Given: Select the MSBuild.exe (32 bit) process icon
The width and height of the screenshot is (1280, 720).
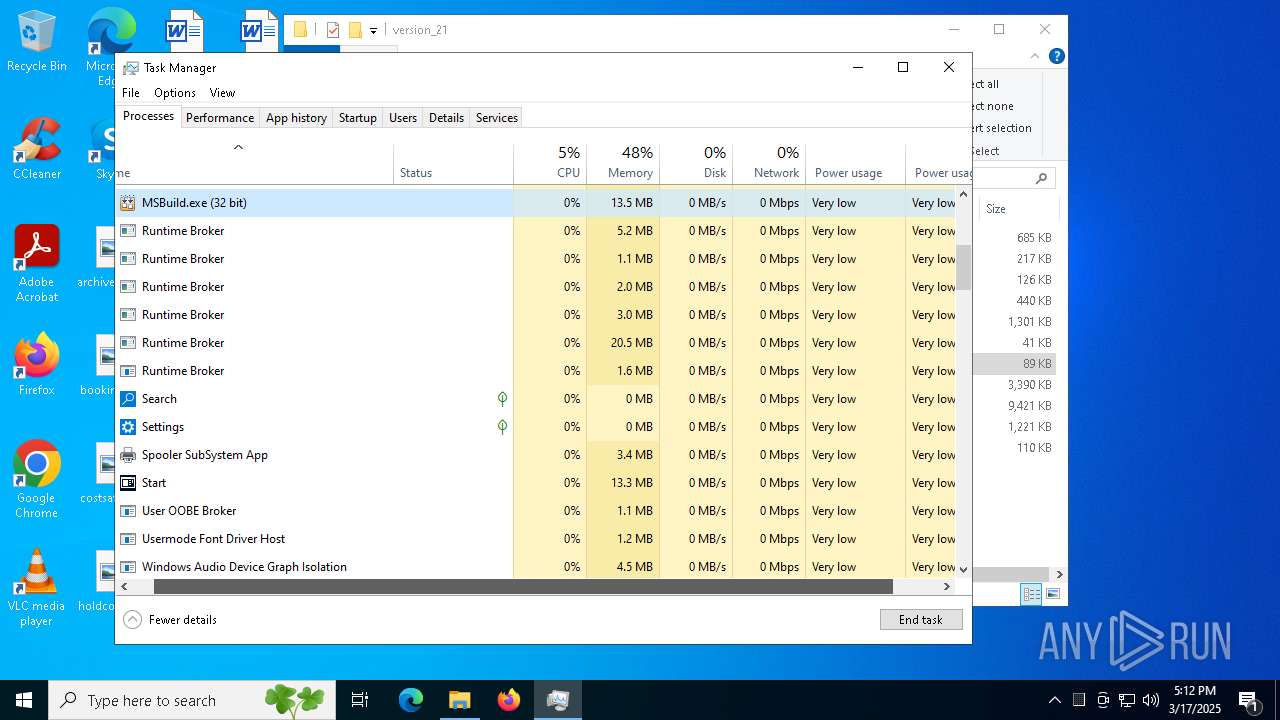Looking at the screenshot, I should pyautogui.click(x=128, y=203).
